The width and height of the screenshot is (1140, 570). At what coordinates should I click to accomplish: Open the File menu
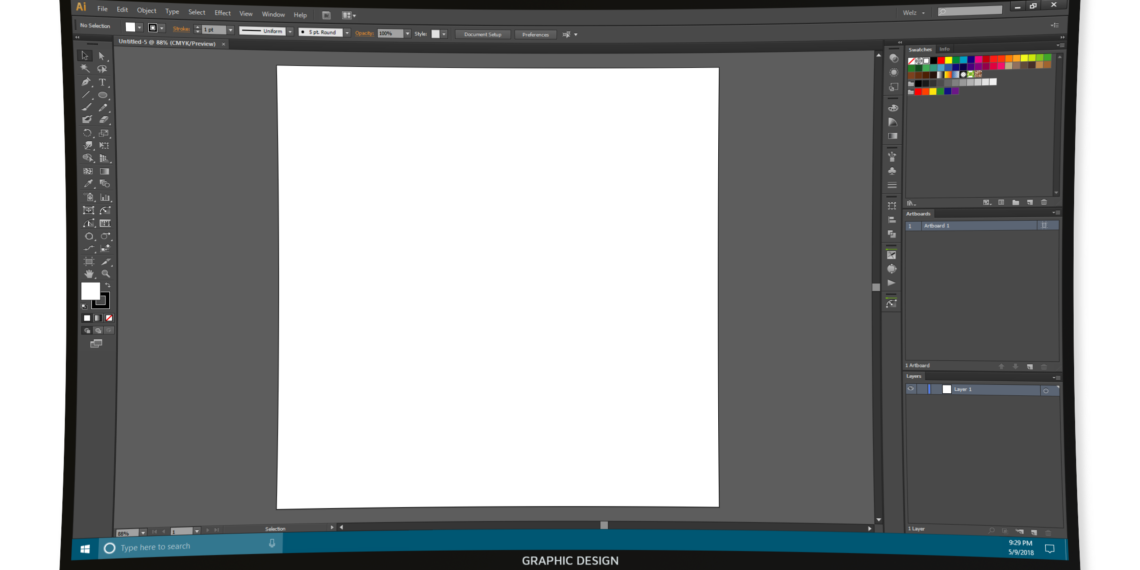point(103,9)
